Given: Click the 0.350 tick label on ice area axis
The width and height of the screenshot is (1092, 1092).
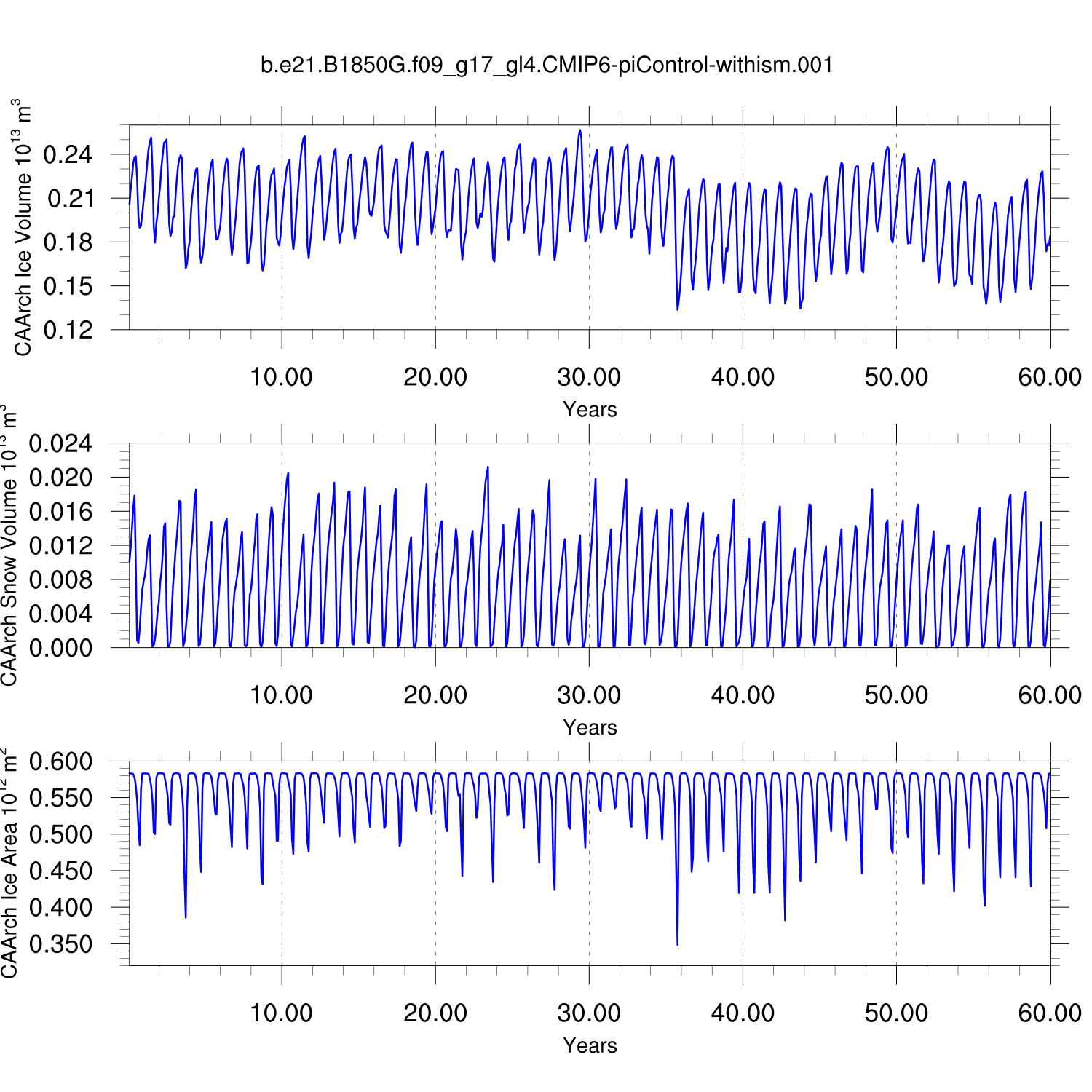Looking at the screenshot, I should tap(60, 944).
